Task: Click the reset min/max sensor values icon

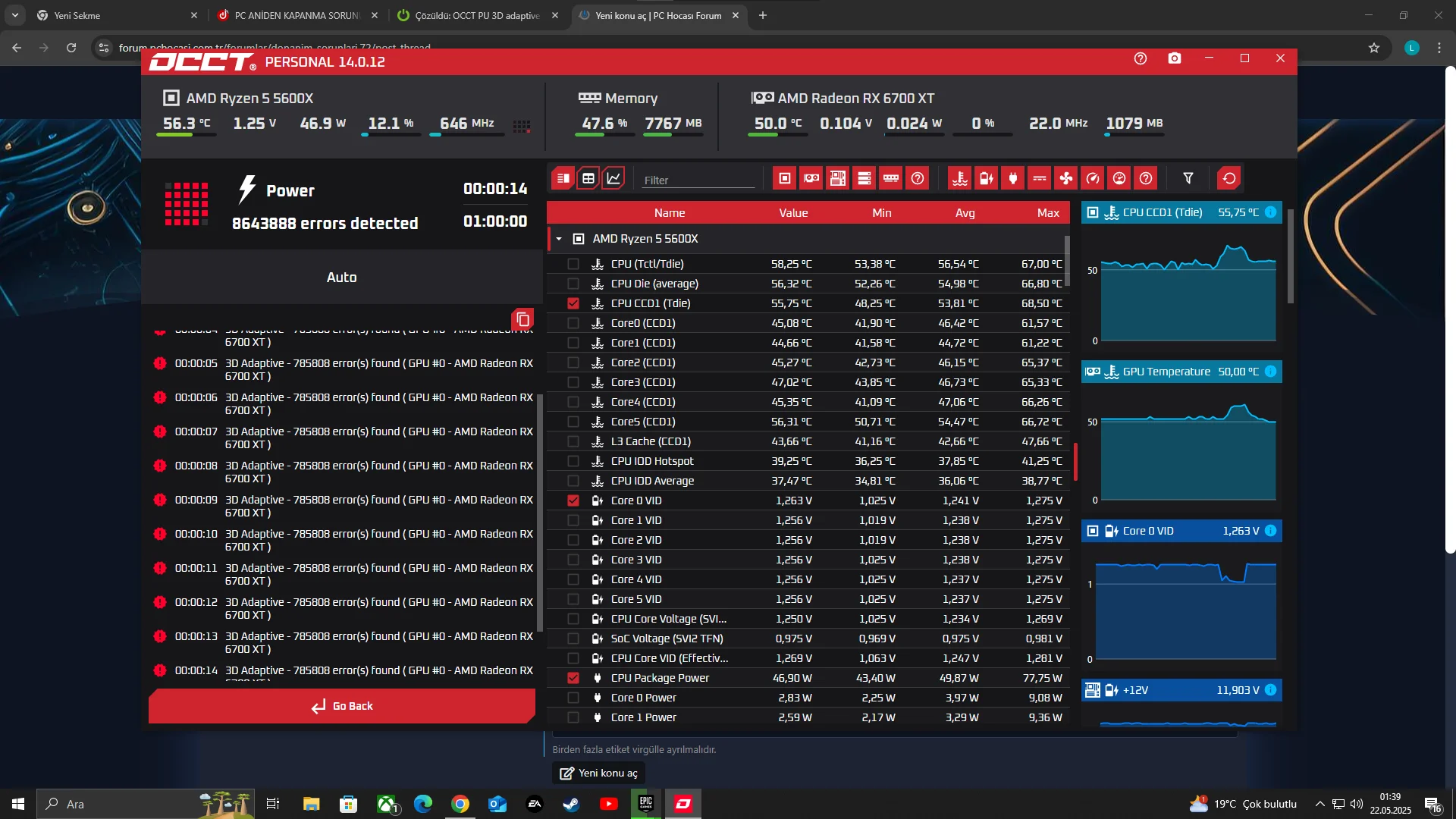Action: [1228, 178]
